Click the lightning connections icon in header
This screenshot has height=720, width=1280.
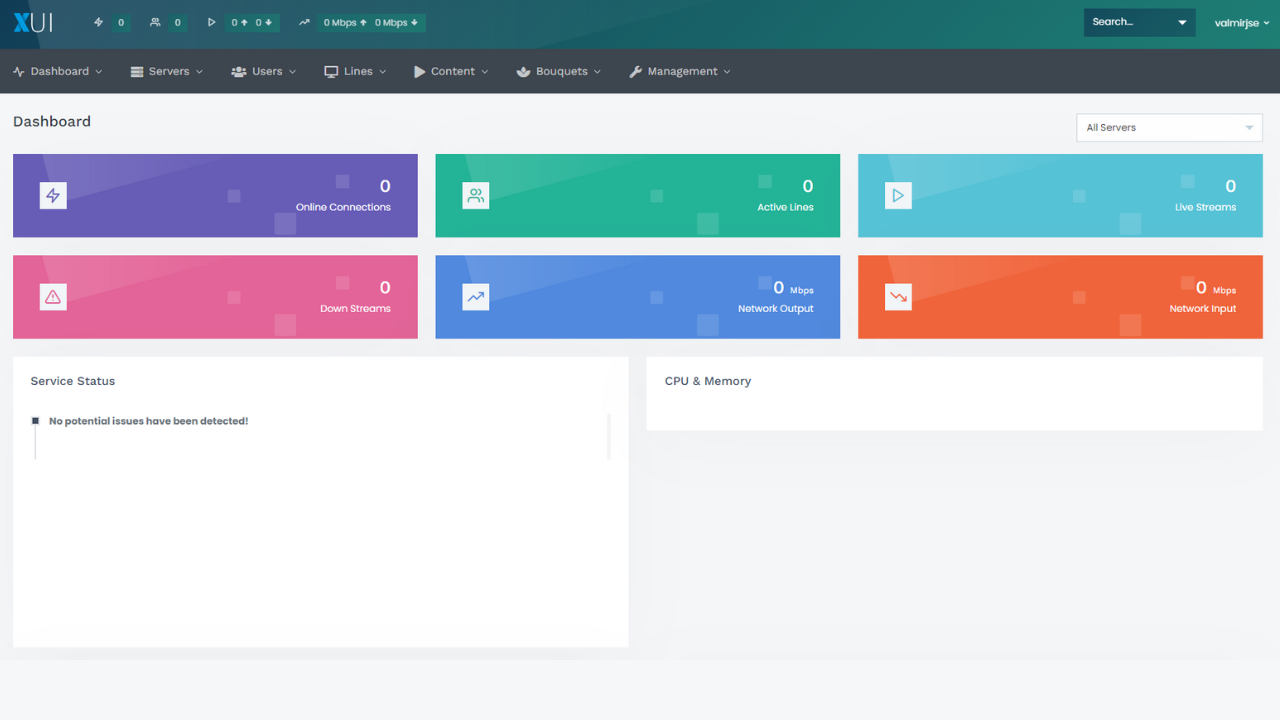[98, 22]
